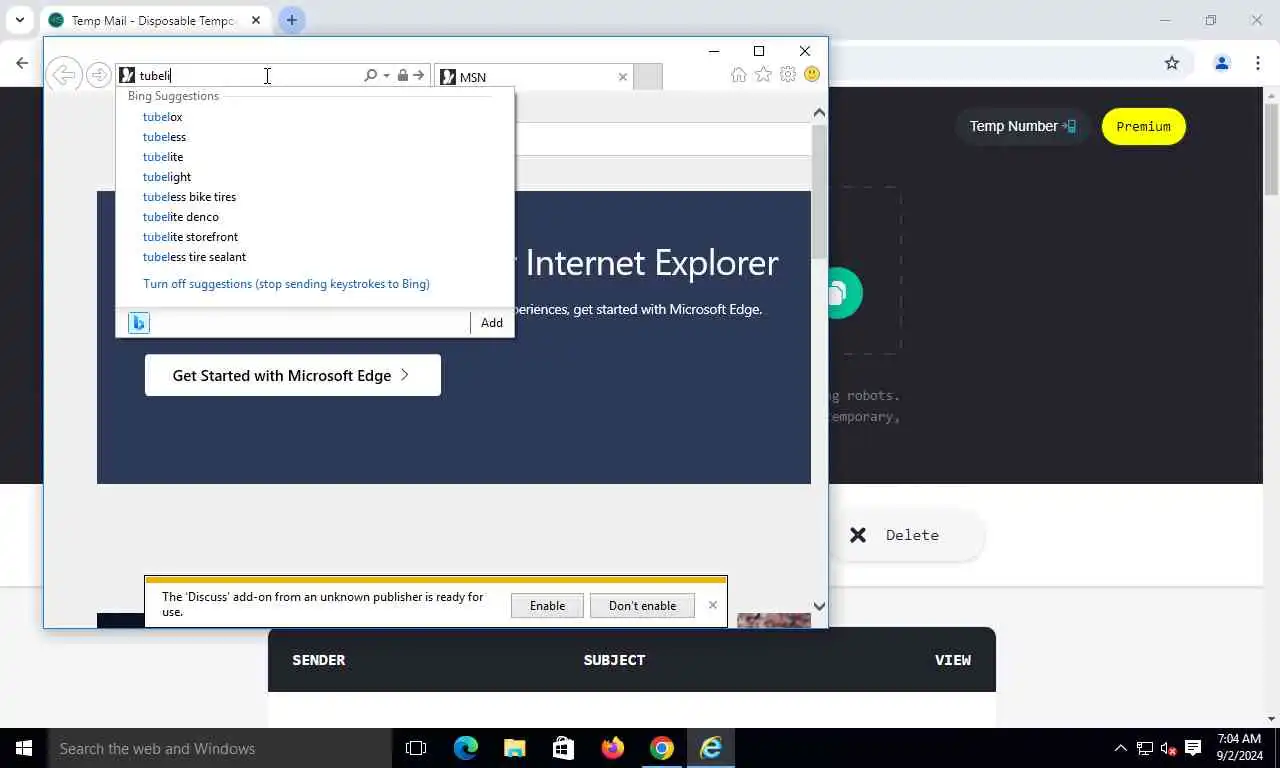1280x768 pixels.
Task: Click Internet Explorer taskbar icon
Action: [711, 748]
